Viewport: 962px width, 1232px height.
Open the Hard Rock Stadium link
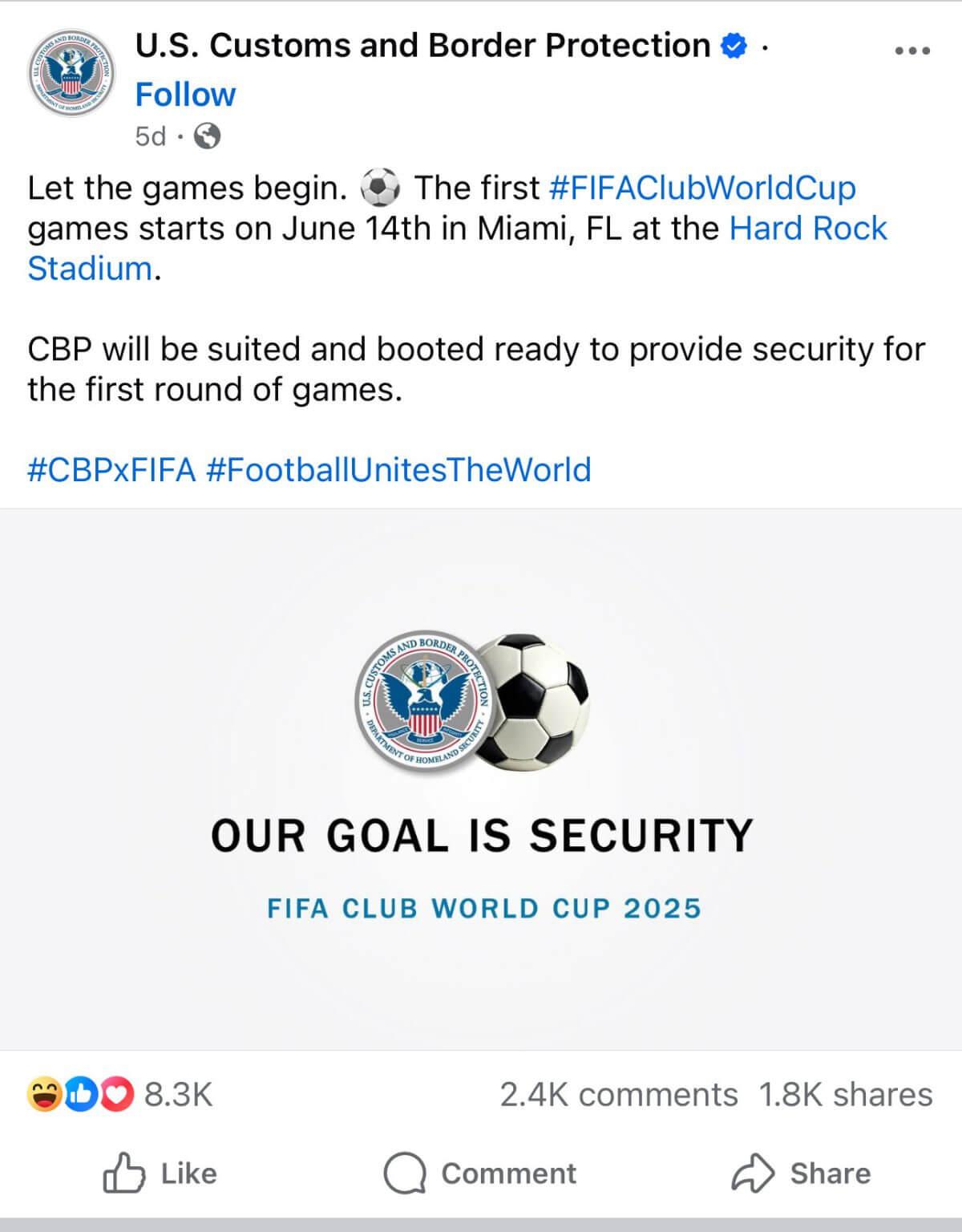pyautogui.click(x=457, y=248)
